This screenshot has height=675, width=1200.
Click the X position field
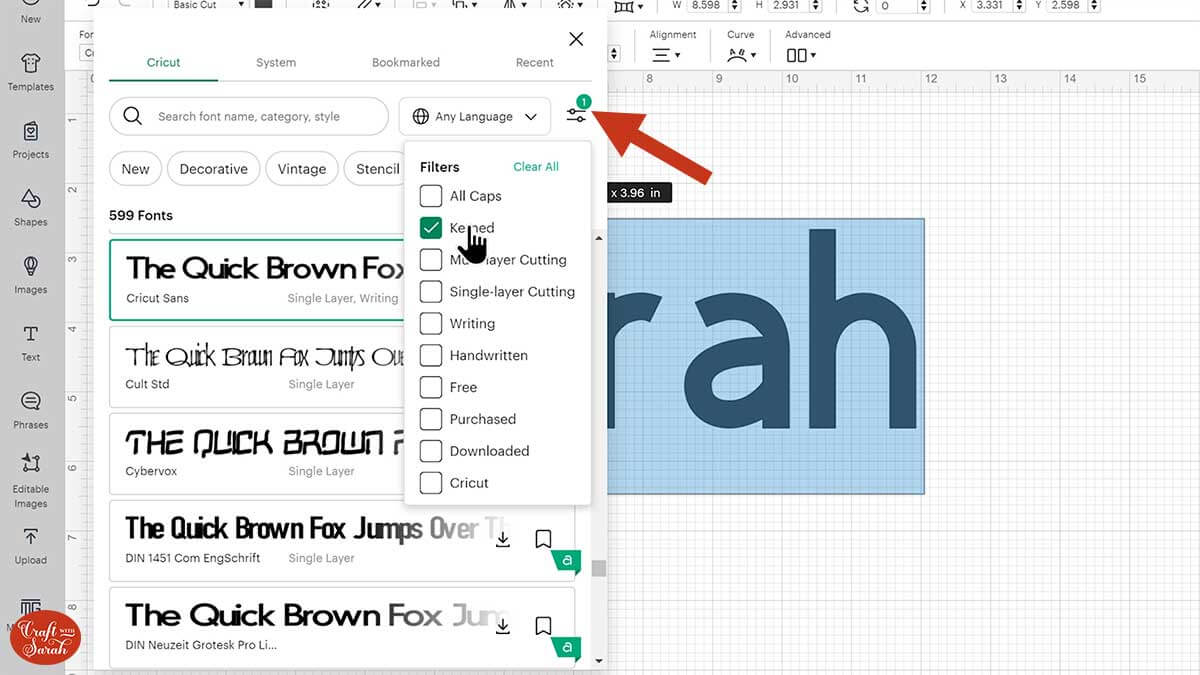(x=993, y=5)
